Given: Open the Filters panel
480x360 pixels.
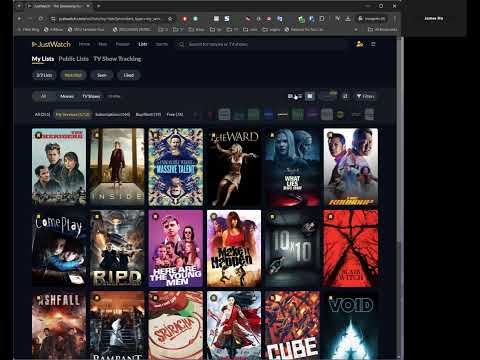Looking at the screenshot, I should 365,96.
